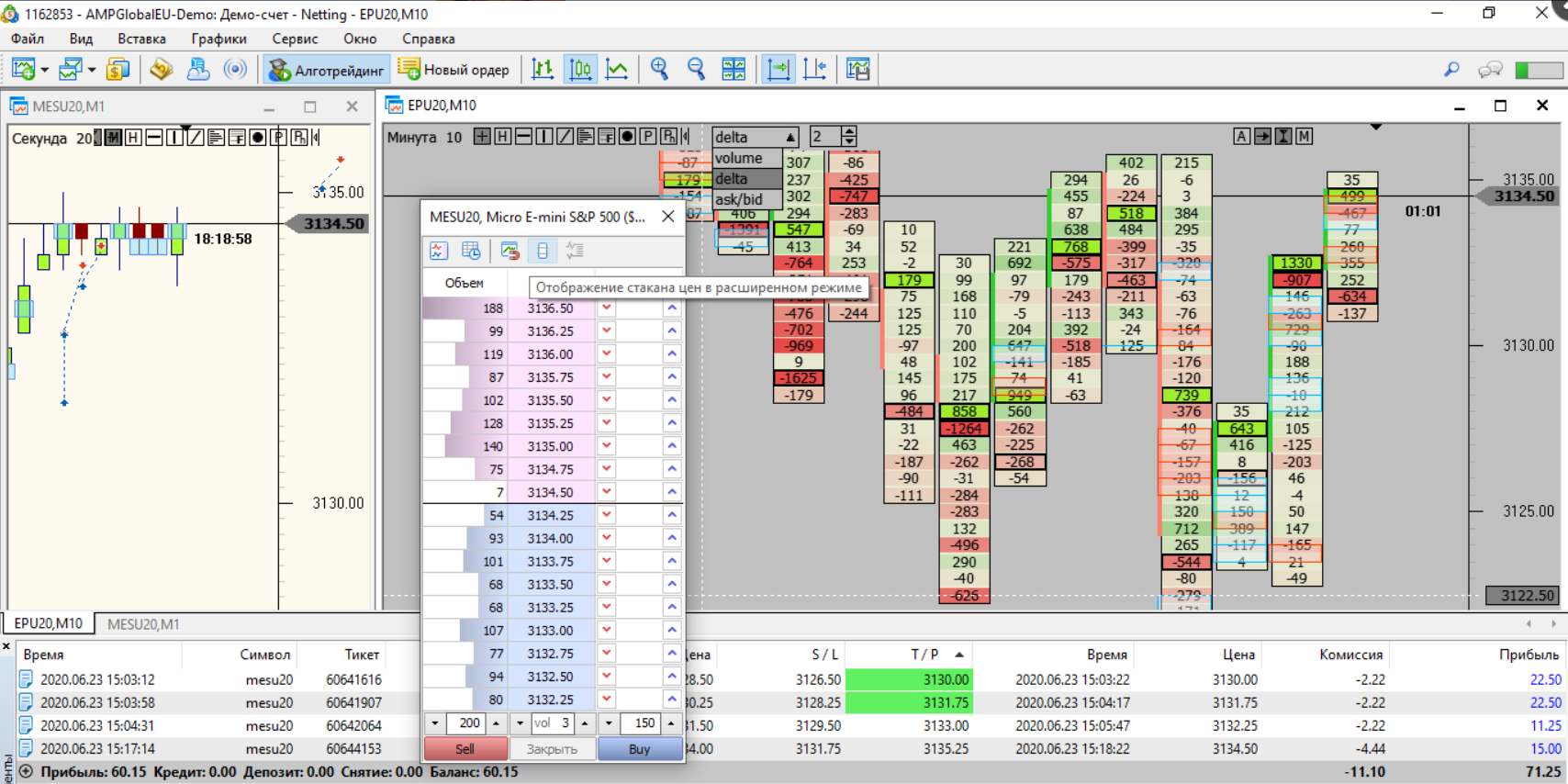
Task: Click the filled circle marker tool icon
Action: click(627, 137)
